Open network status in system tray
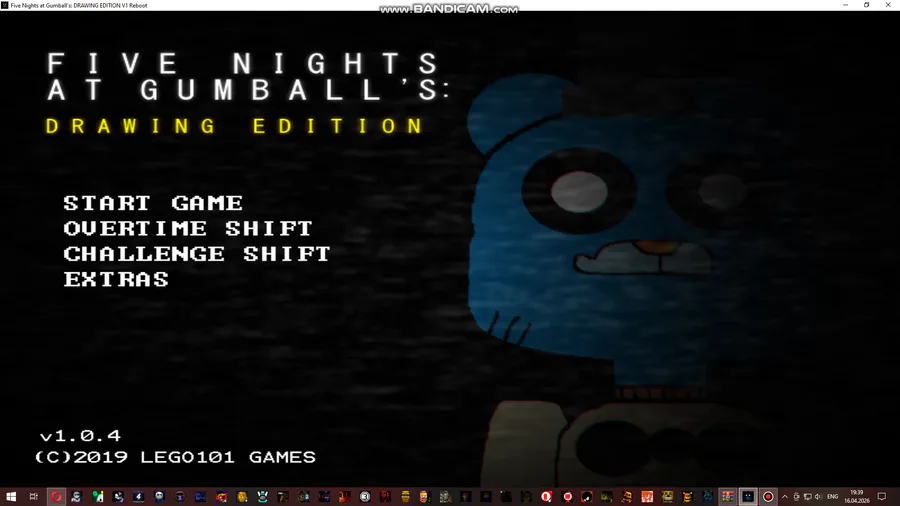This screenshot has width=900, height=506. pos(807,497)
